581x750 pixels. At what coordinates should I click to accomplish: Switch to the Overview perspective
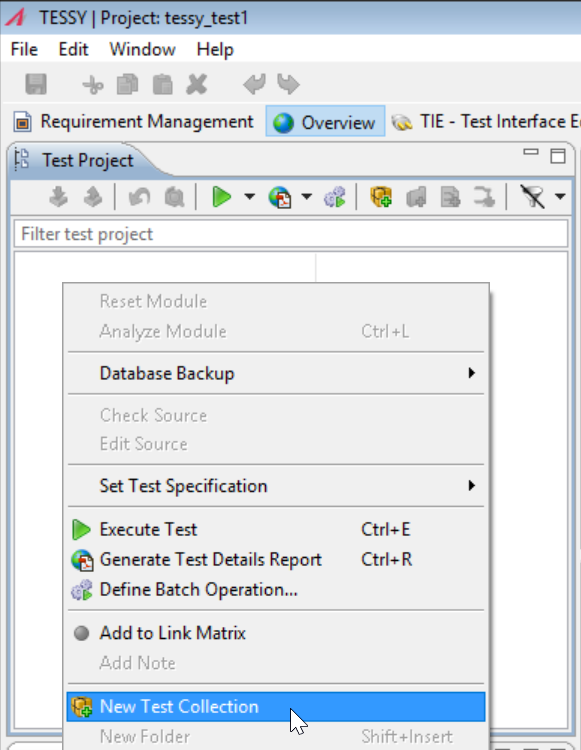(x=325, y=121)
